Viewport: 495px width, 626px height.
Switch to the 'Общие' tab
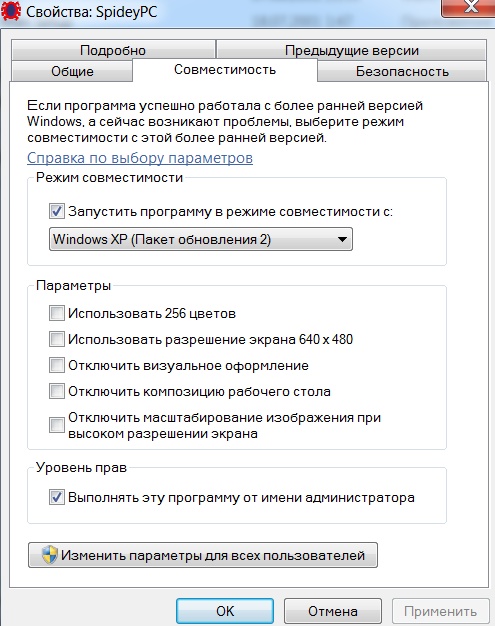[x=72, y=71]
